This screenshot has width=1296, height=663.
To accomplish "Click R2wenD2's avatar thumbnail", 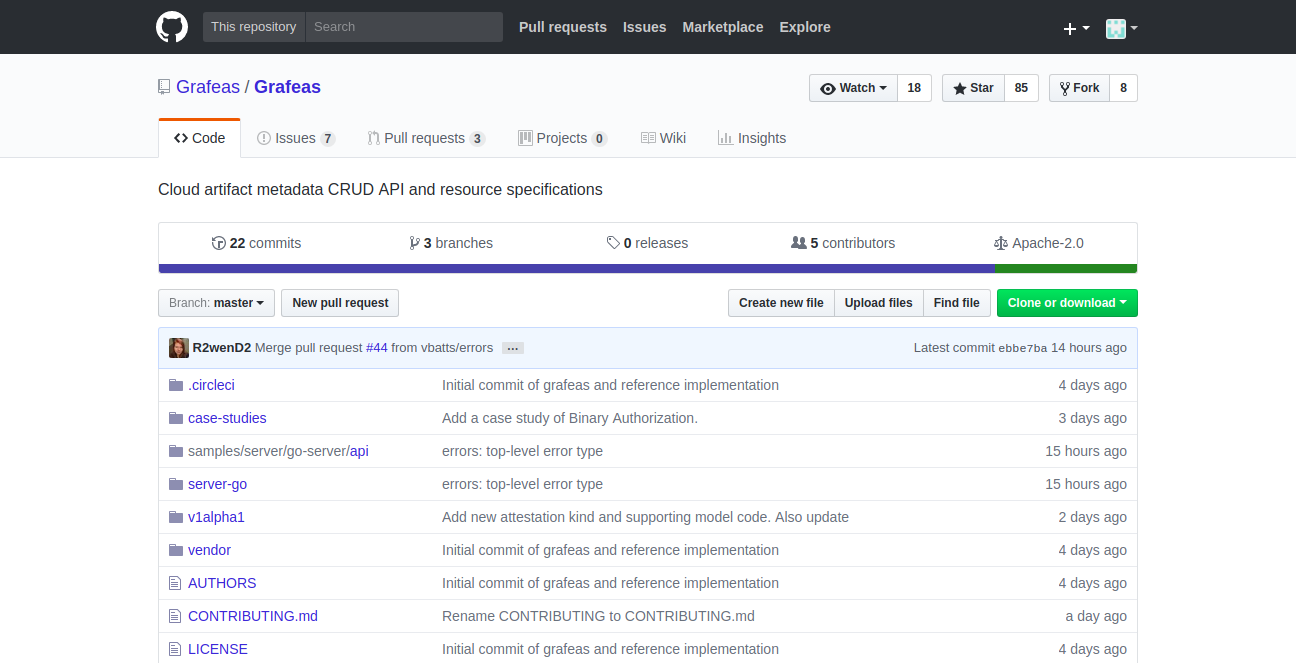I will [179, 348].
